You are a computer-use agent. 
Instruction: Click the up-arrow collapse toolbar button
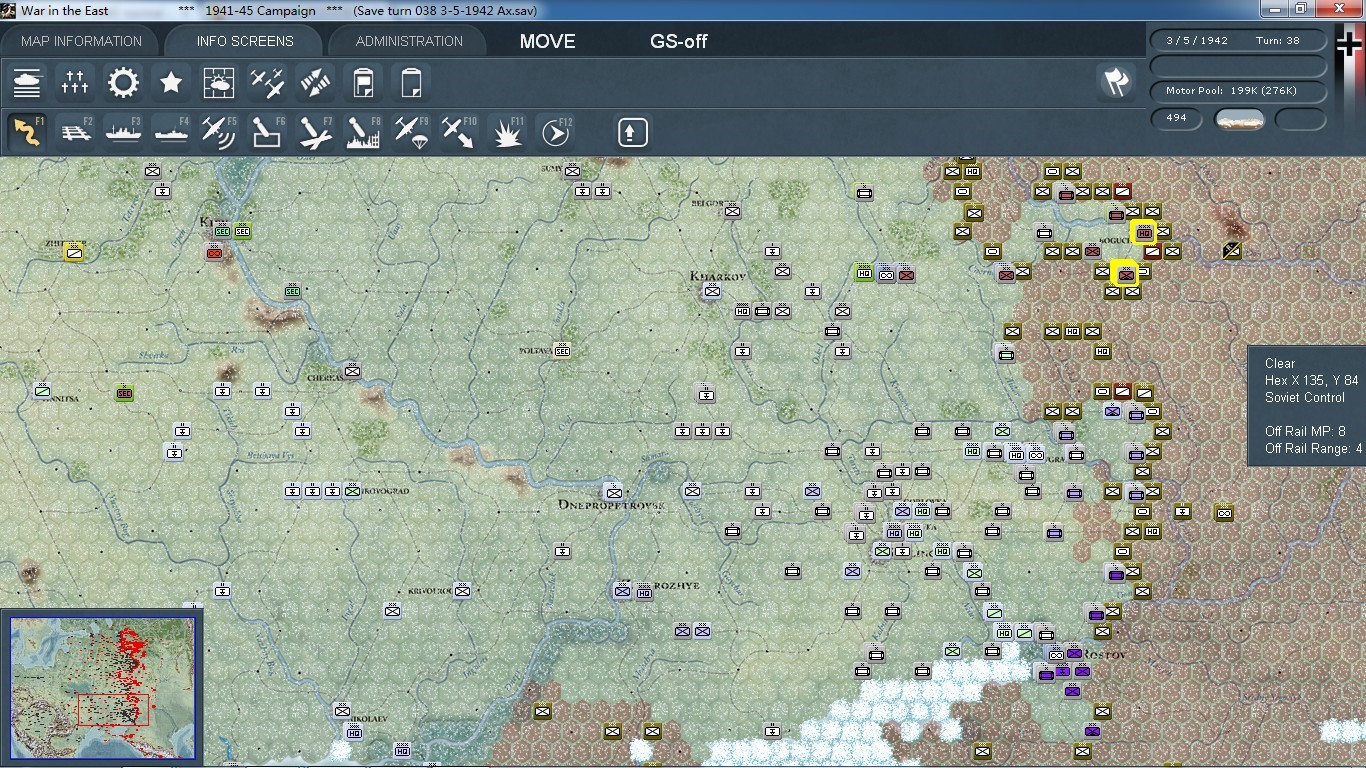point(632,132)
